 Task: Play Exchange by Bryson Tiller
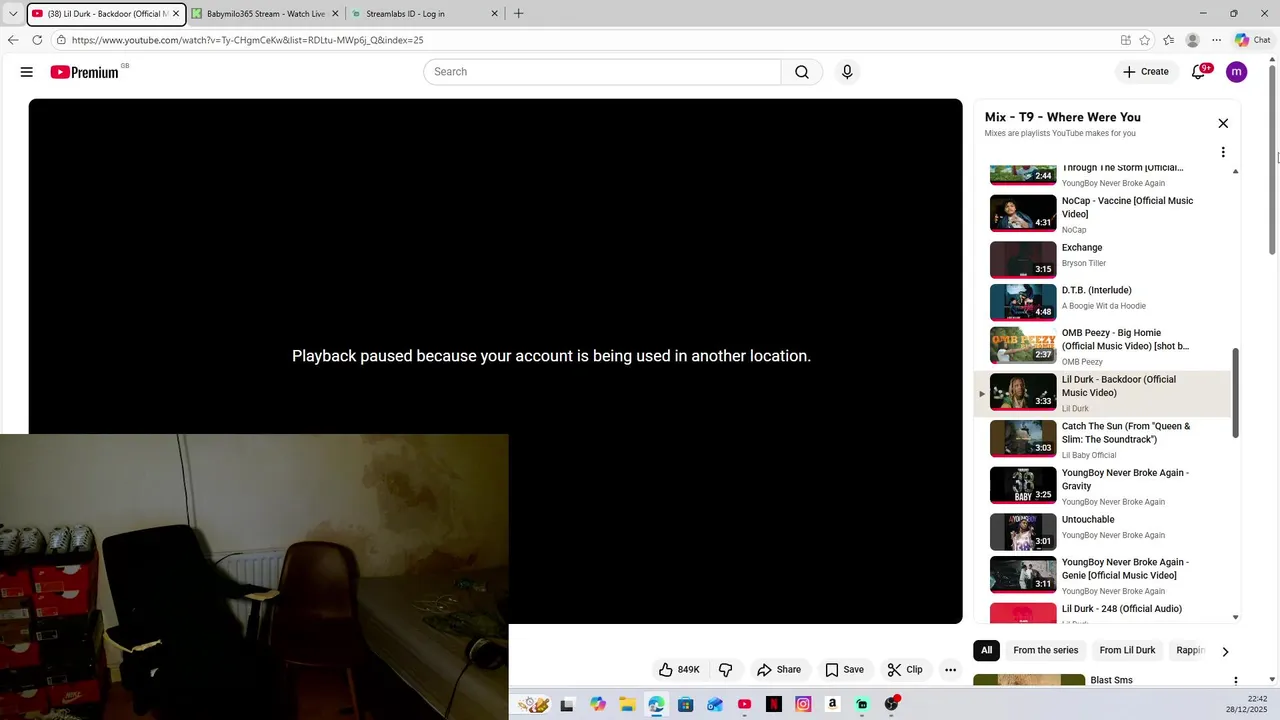[x=1102, y=260]
